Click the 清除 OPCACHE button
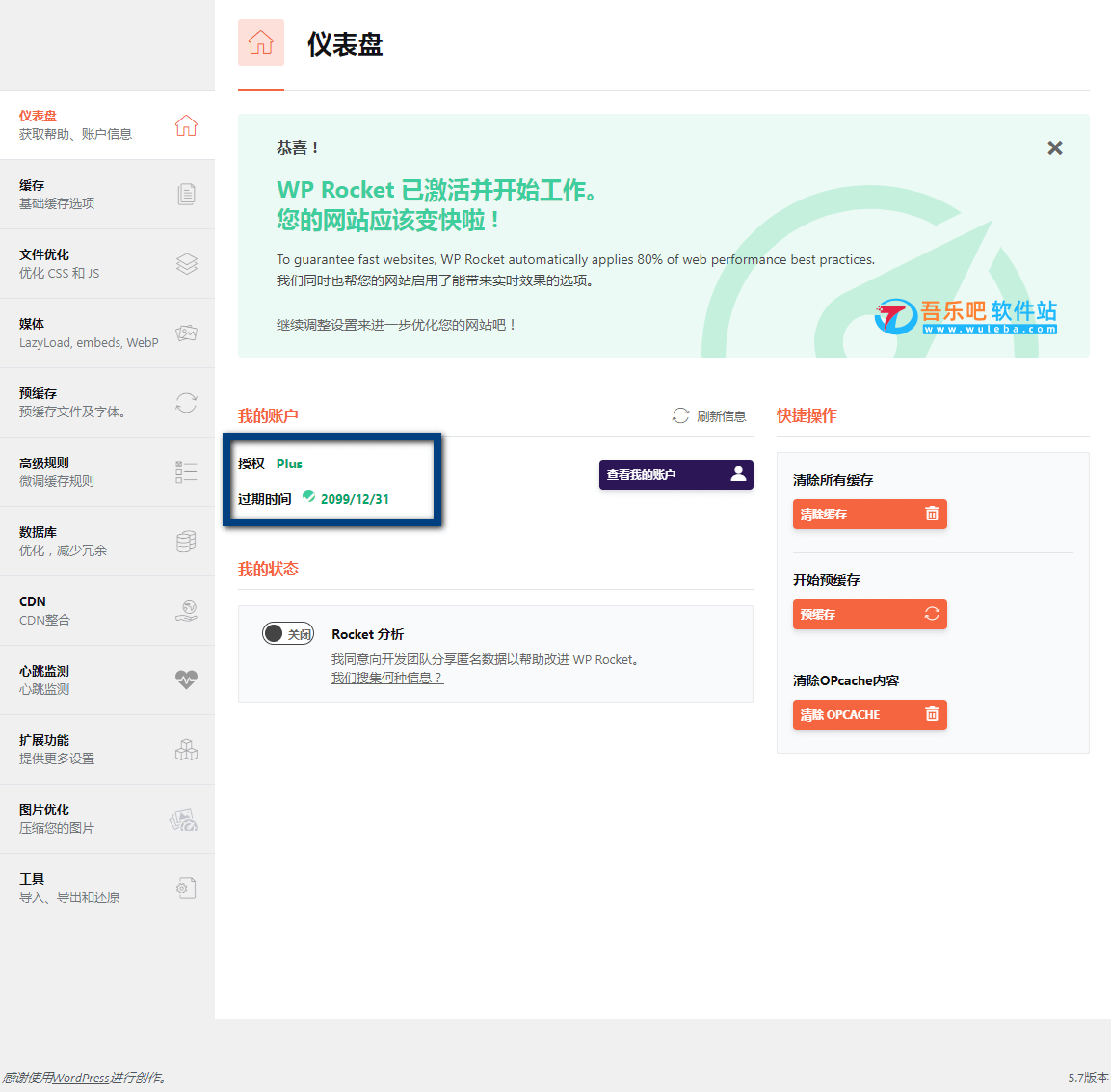 [869, 714]
